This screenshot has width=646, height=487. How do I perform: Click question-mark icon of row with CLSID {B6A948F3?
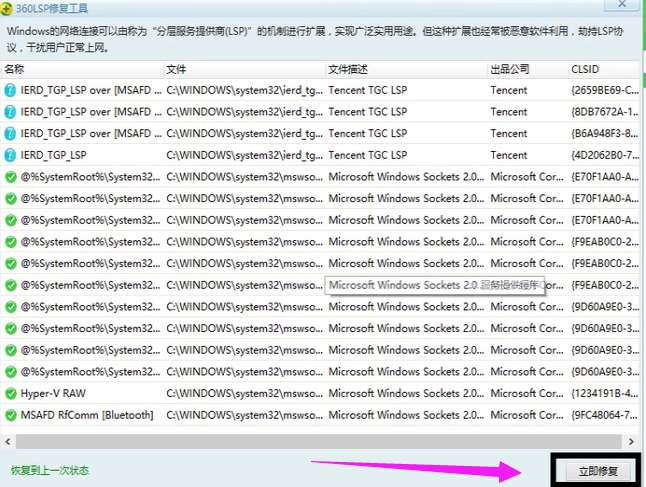[10, 133]
